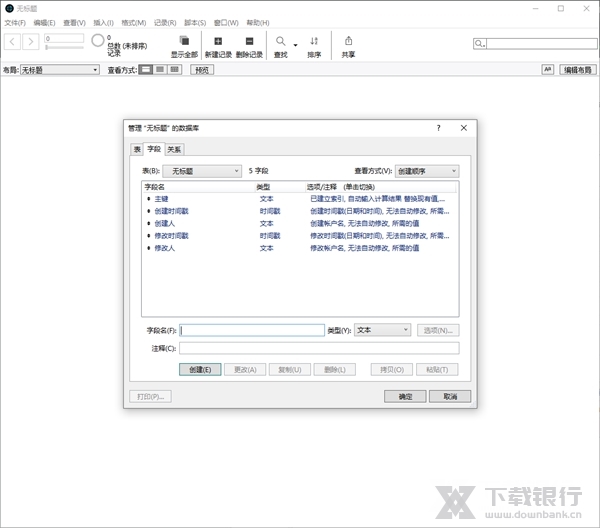Image resolution: width=600 pixels, height=528 pixels.
Task: Open the 查看方式(V) 创建顺序 dropdown
Action: tap(427, 171)
